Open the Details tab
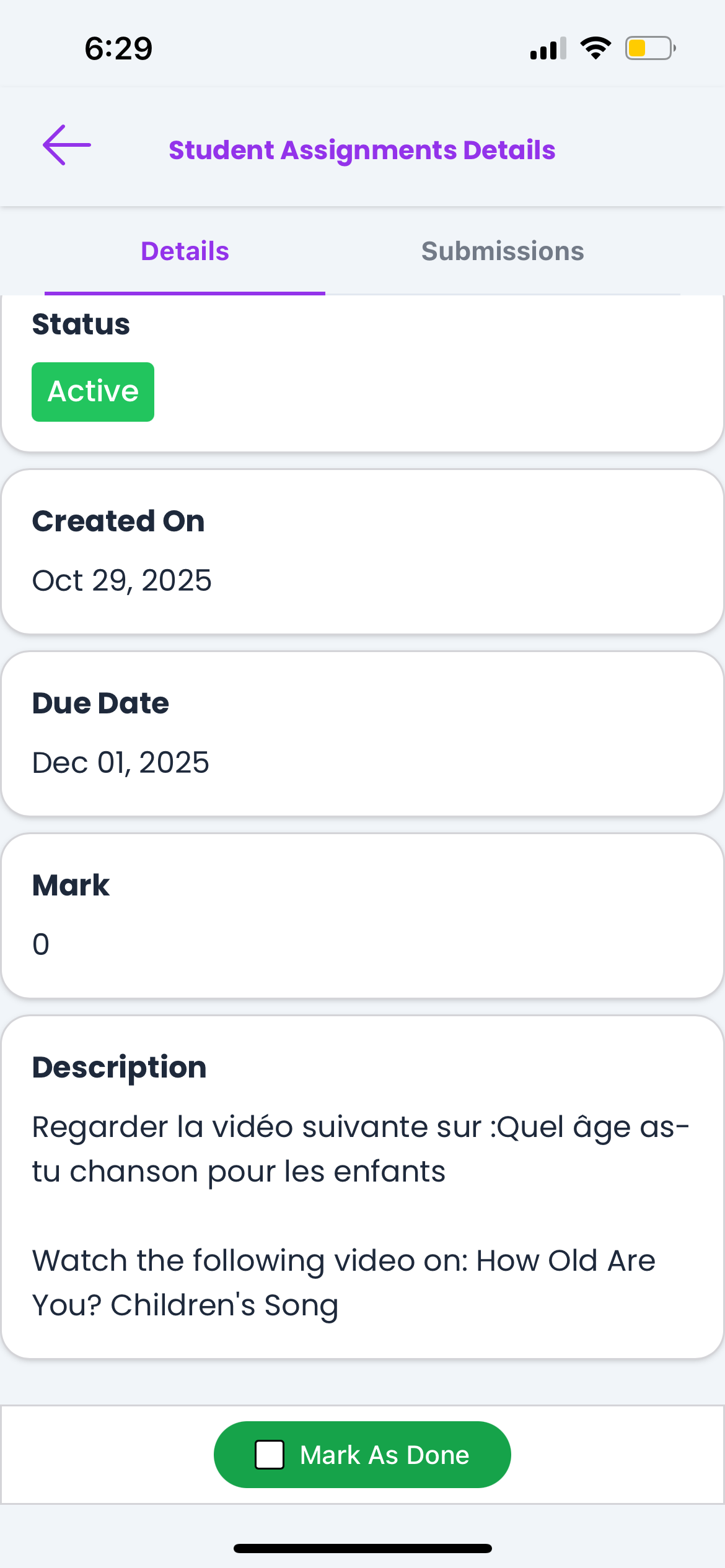 tap(185, 251)
